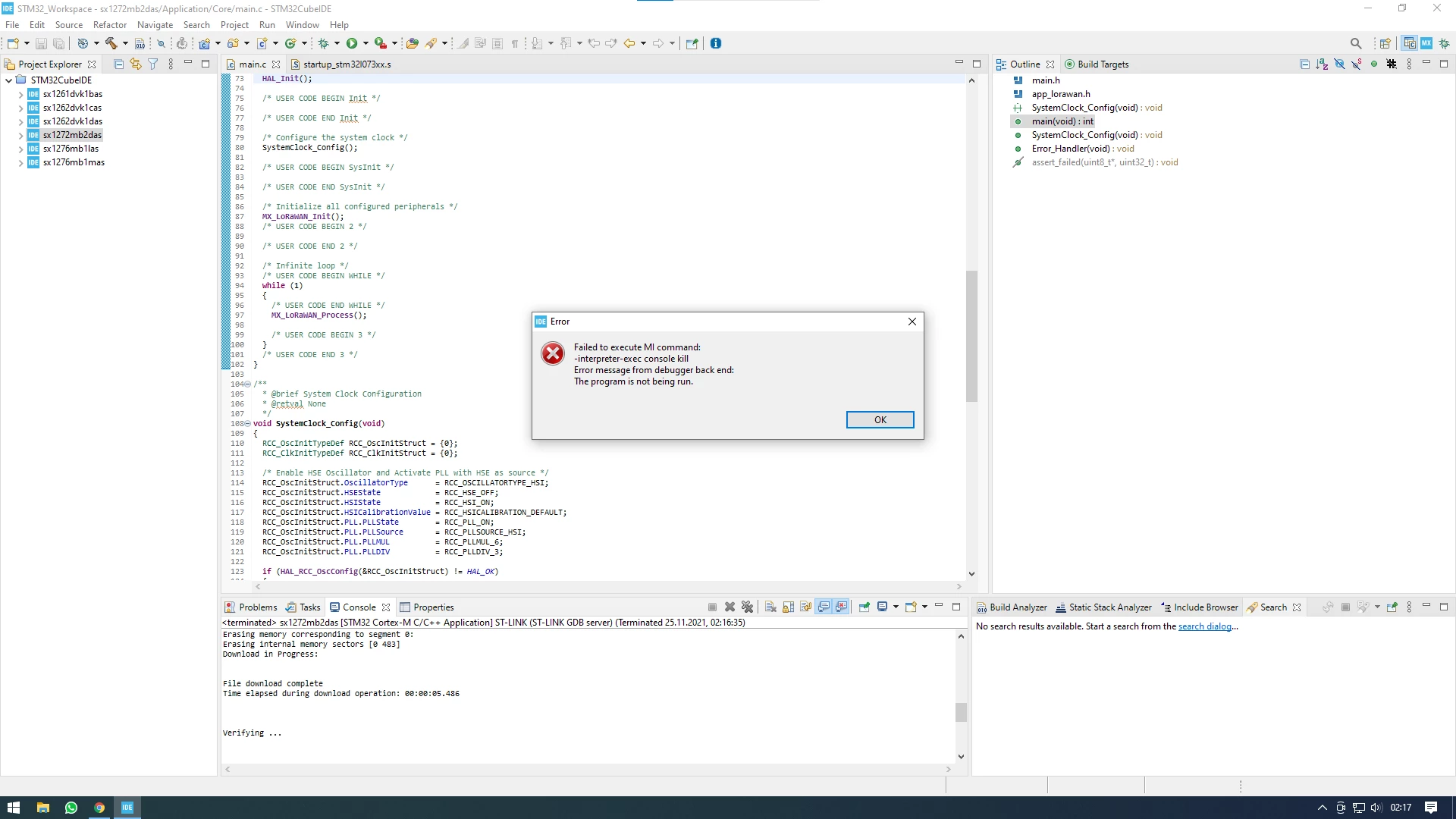This screenshot has height=819, width=1456.
Task: Click the Pin Console icon
Action: 864,607
